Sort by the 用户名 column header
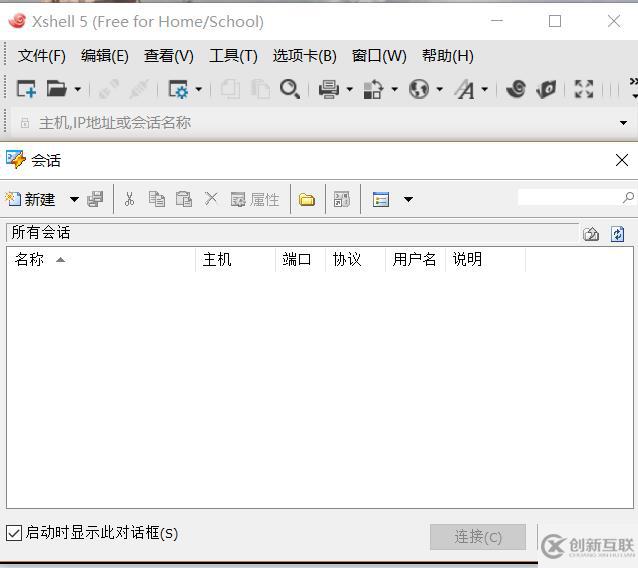Image resolution: width=638 pixels, height=568 pixels. point(415,259)
